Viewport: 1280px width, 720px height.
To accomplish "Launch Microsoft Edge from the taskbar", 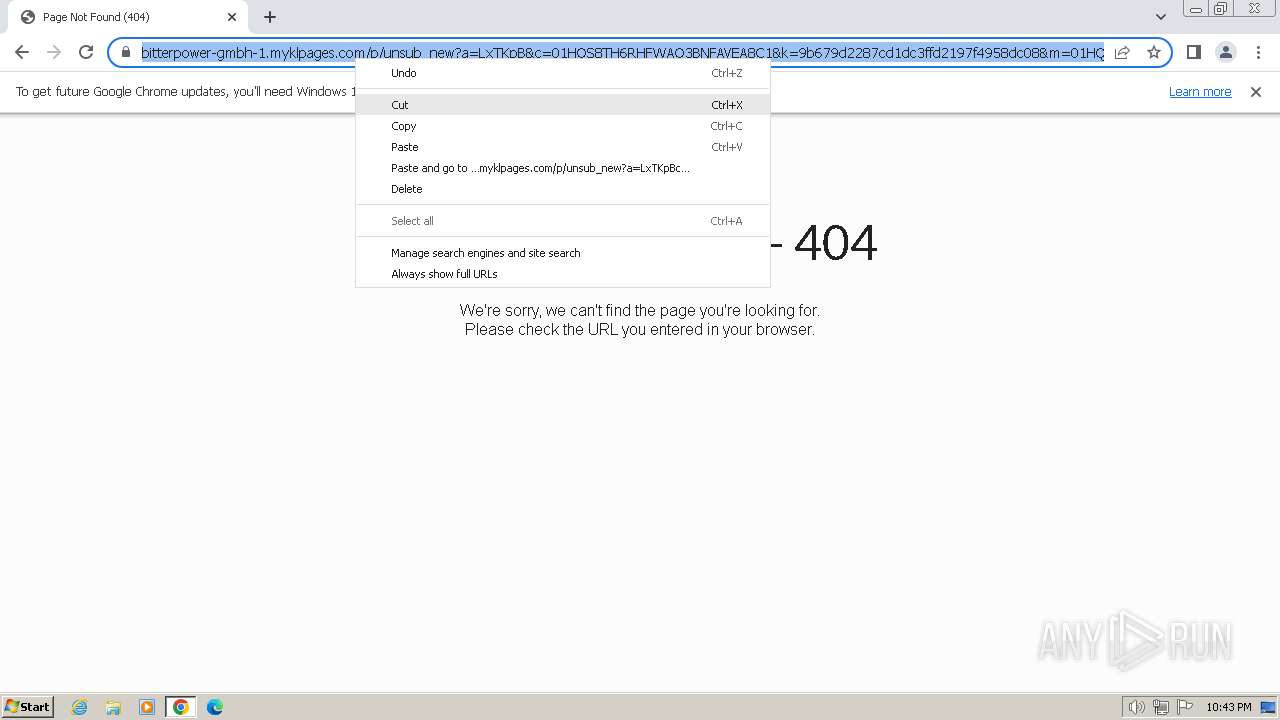I will (215, 707).
